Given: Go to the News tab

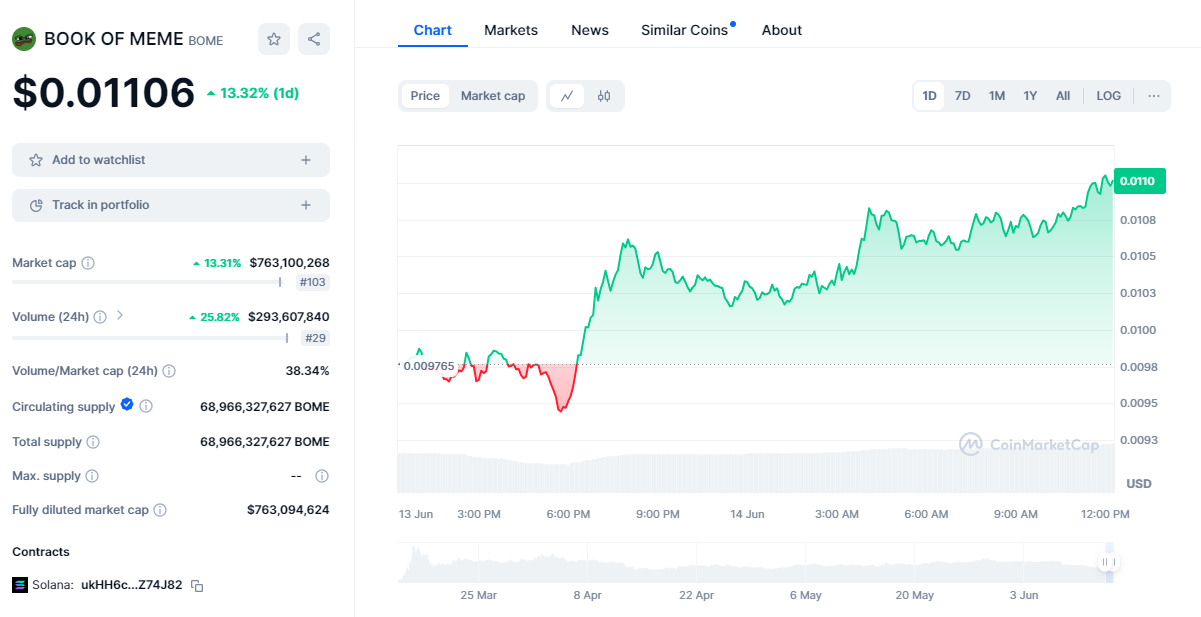Looking at the screenshot, I should (x=590, y=30).
